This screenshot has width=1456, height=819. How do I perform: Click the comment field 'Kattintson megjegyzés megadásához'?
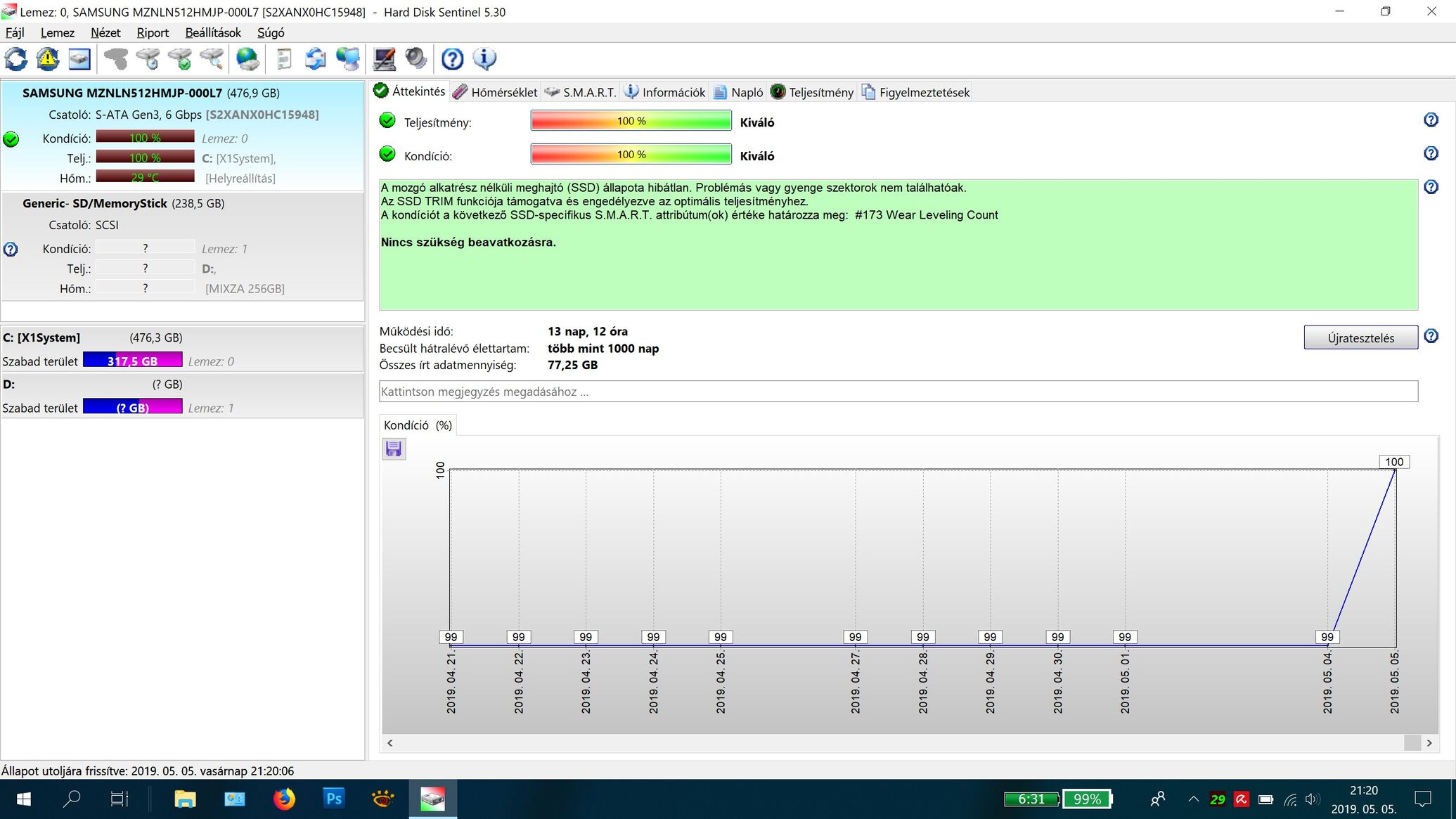click(x=898, y=392)
